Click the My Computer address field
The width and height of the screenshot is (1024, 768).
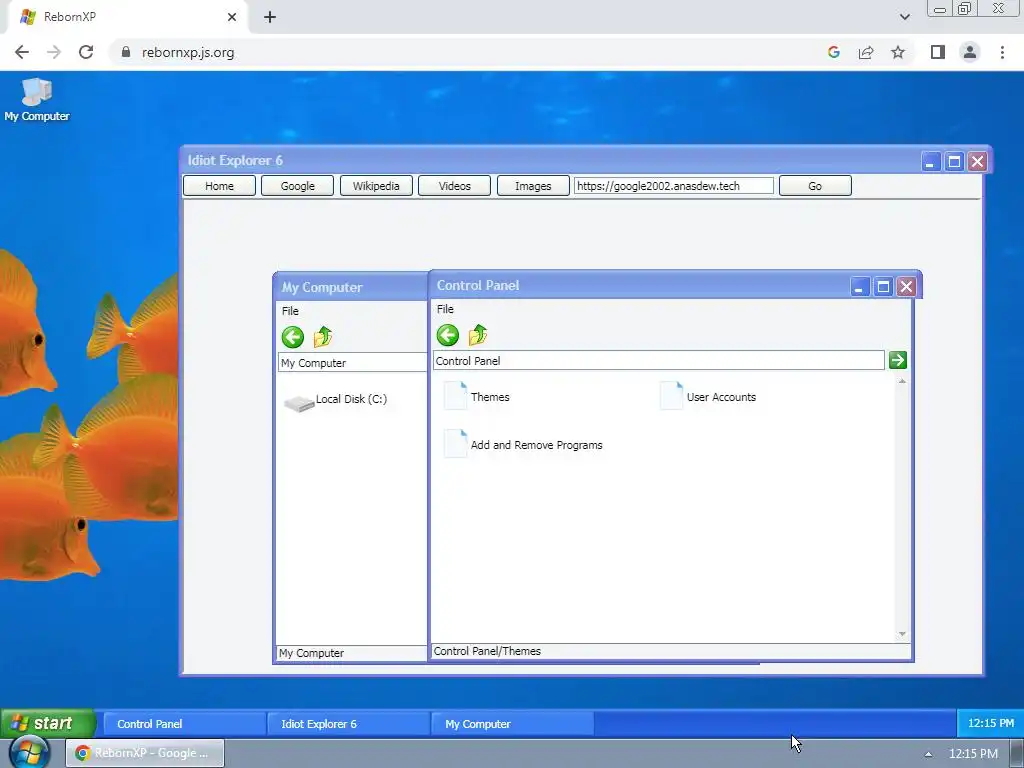353,362
